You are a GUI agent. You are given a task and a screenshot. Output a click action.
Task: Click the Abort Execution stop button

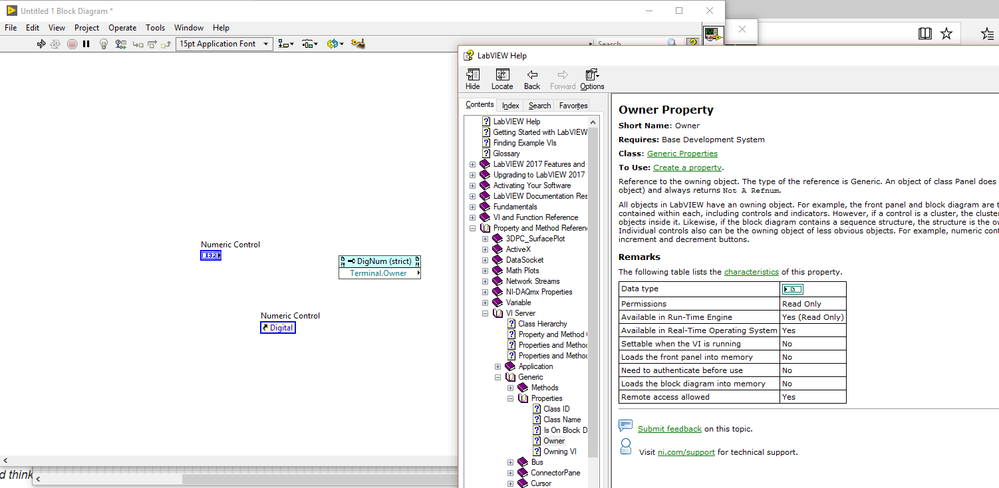click(72, 44)
